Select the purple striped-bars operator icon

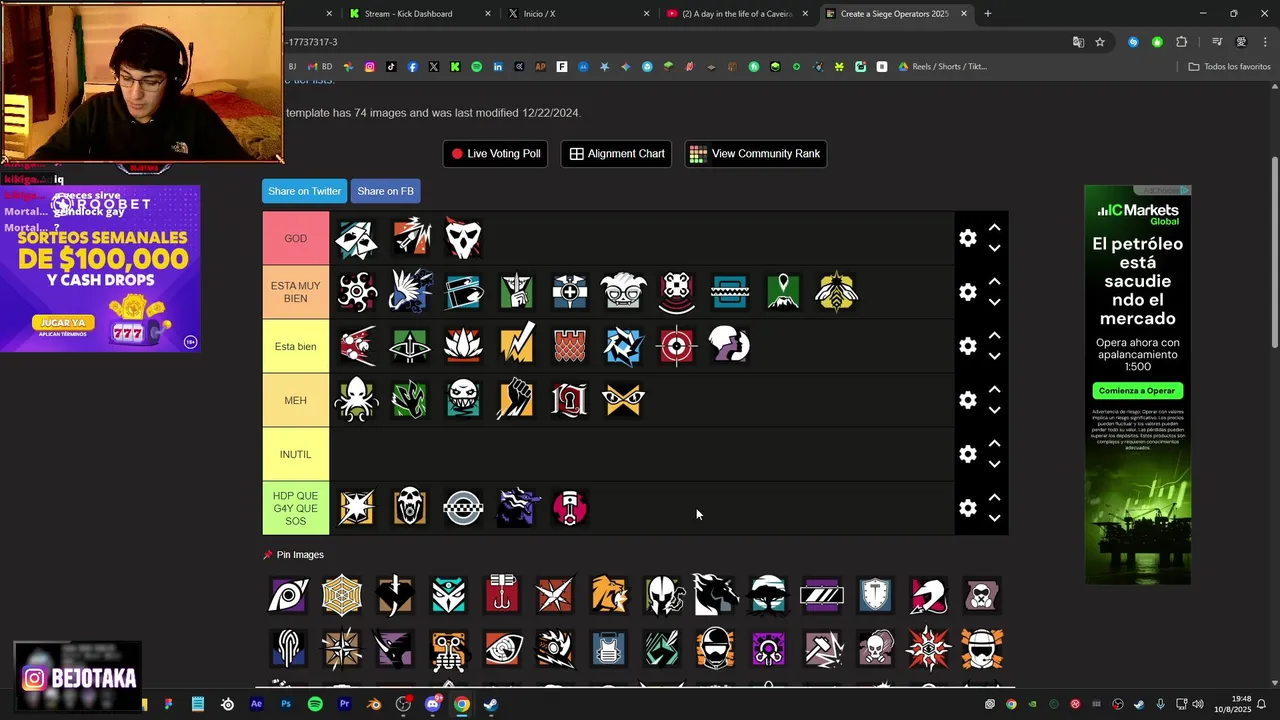(822, 596)
